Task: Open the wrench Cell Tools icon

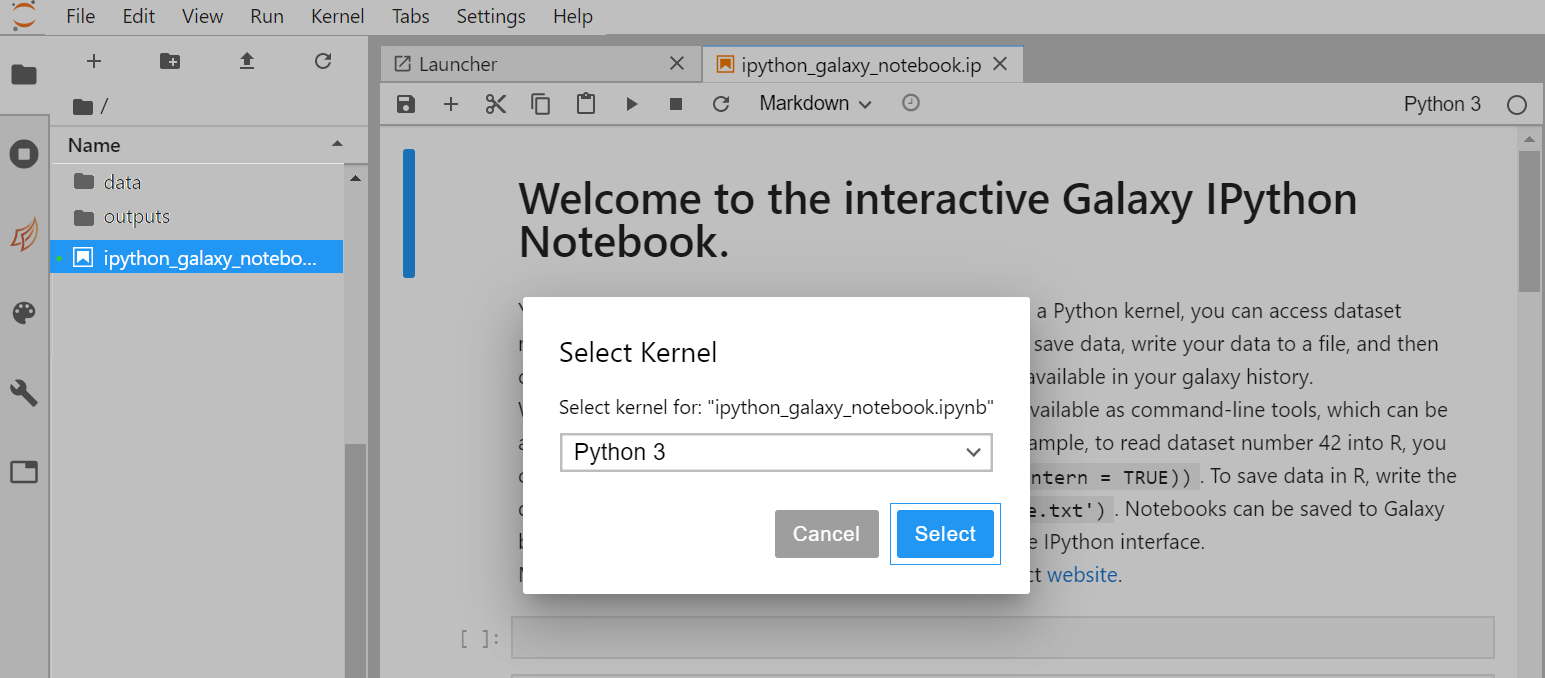Action: tap(24, 392)
